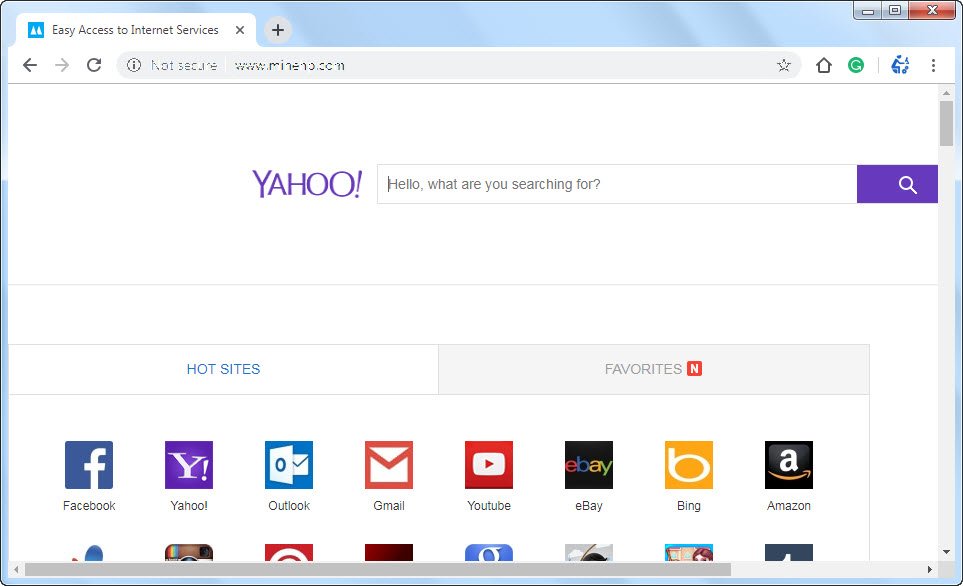Minimize the browser window

868,10
